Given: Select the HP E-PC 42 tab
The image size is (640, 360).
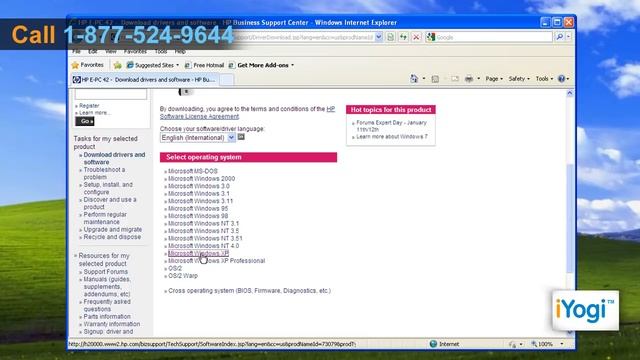Looking at the screenshot, I should point(145,80).
